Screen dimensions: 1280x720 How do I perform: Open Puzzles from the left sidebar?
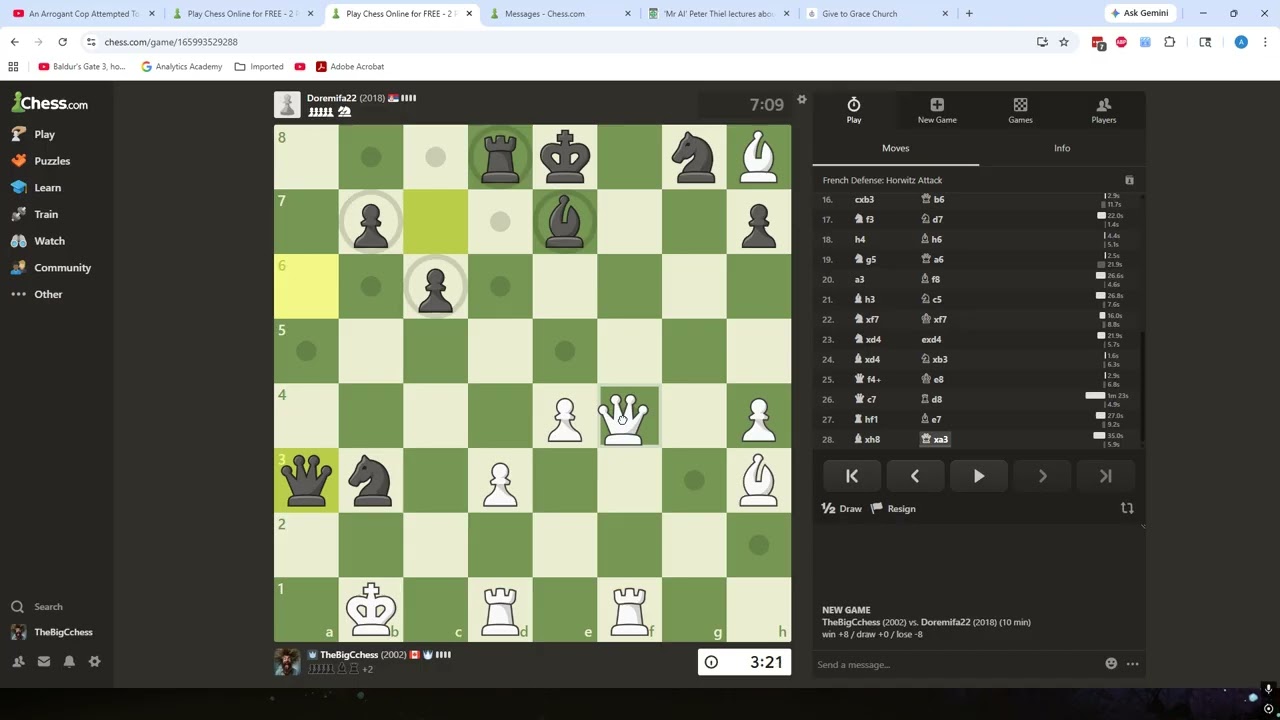tap(41, 161)
